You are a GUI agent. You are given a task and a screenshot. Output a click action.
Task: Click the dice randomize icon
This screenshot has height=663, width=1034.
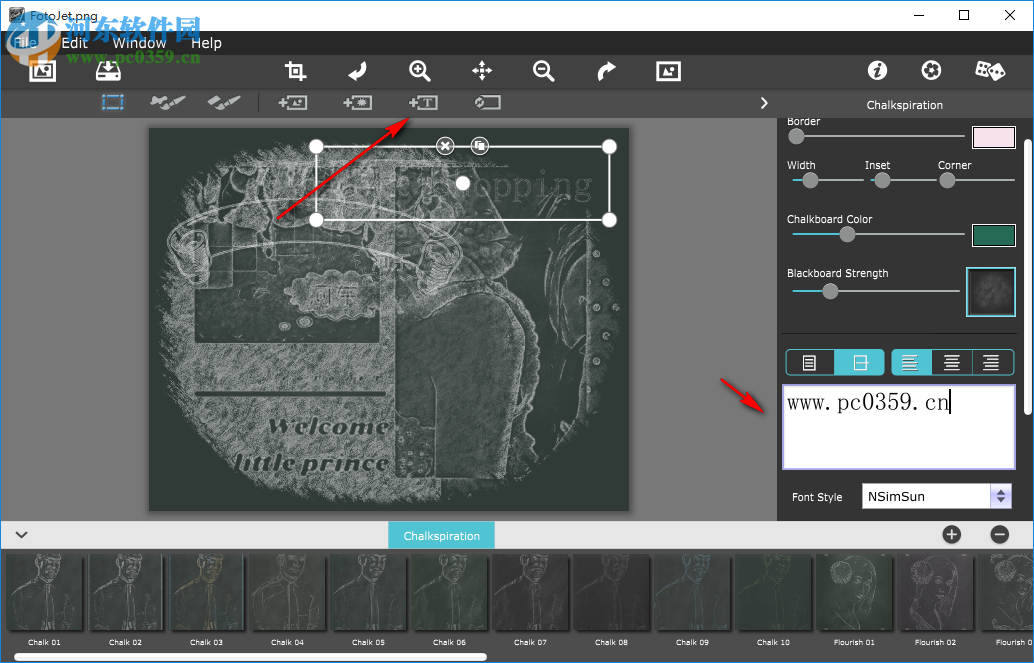[x=990, y=70]
